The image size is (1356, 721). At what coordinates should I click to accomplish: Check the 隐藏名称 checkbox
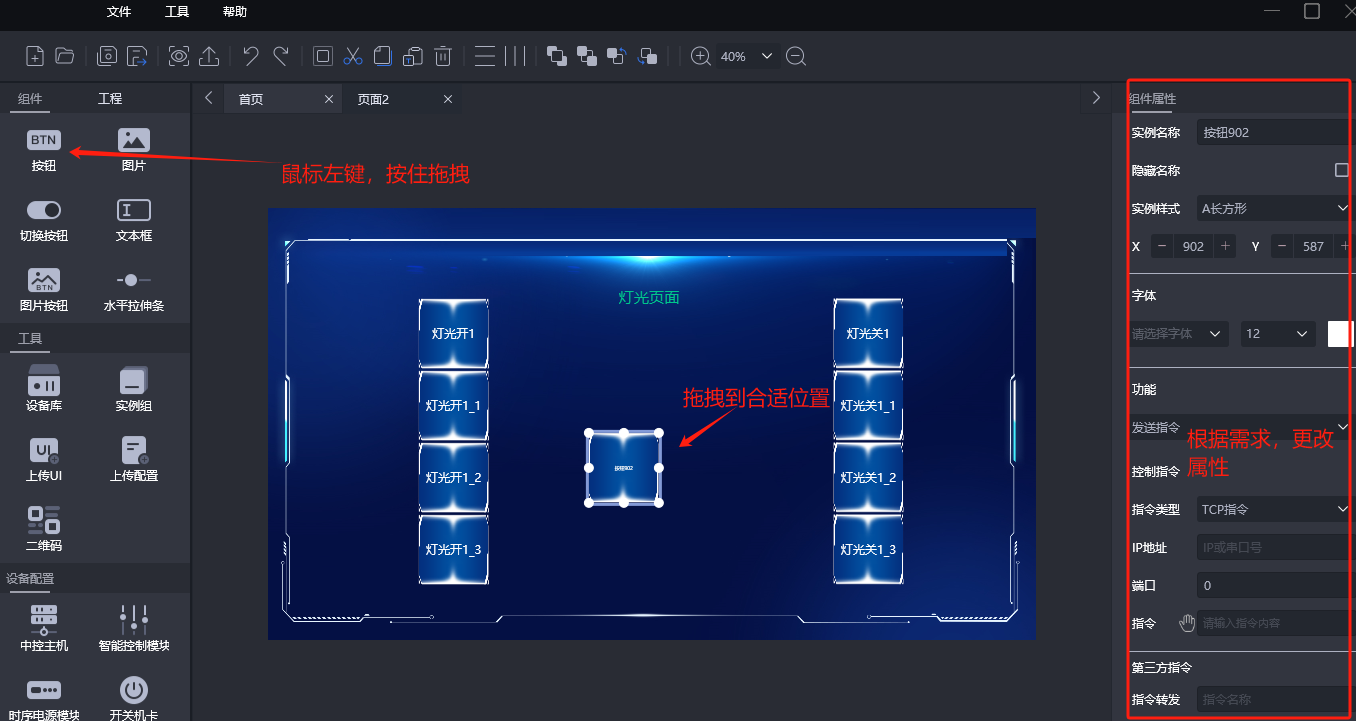coord(1342,170)
